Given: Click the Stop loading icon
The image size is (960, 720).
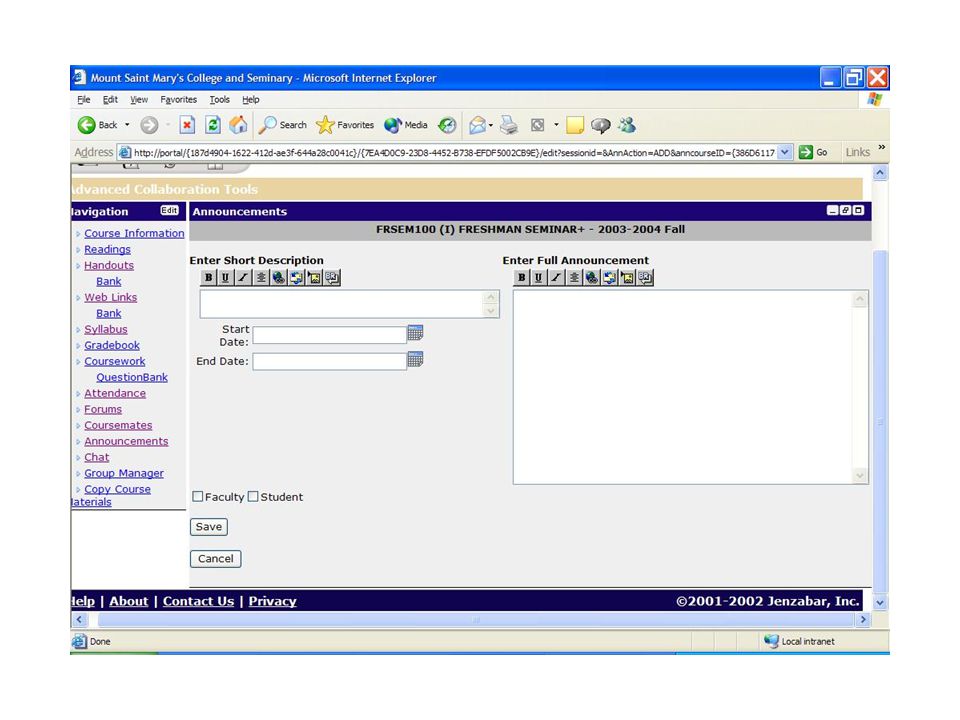Looking at the screenshot, I should [187, 125].
